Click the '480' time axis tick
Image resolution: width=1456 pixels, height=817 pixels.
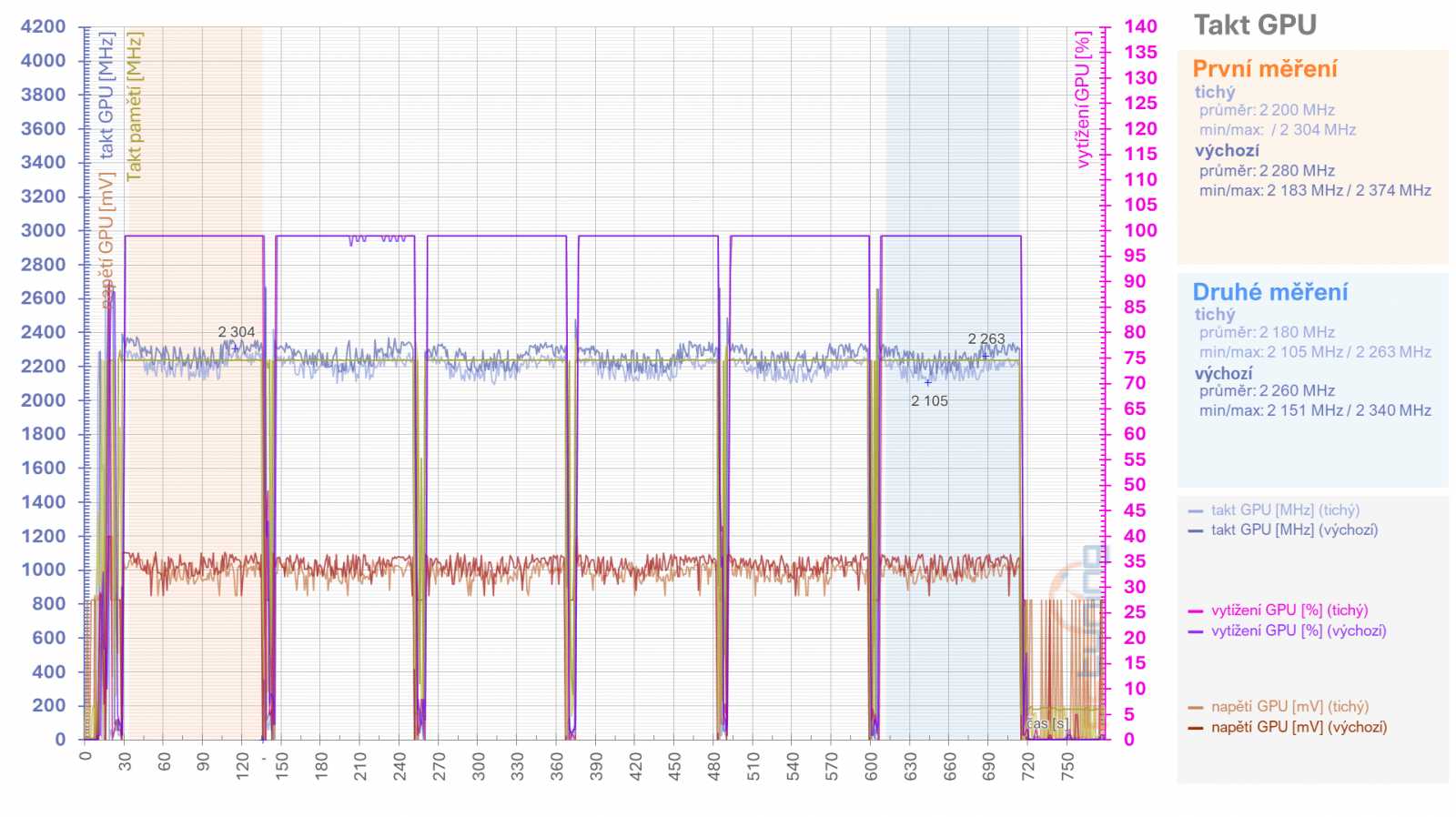(714, 765)
